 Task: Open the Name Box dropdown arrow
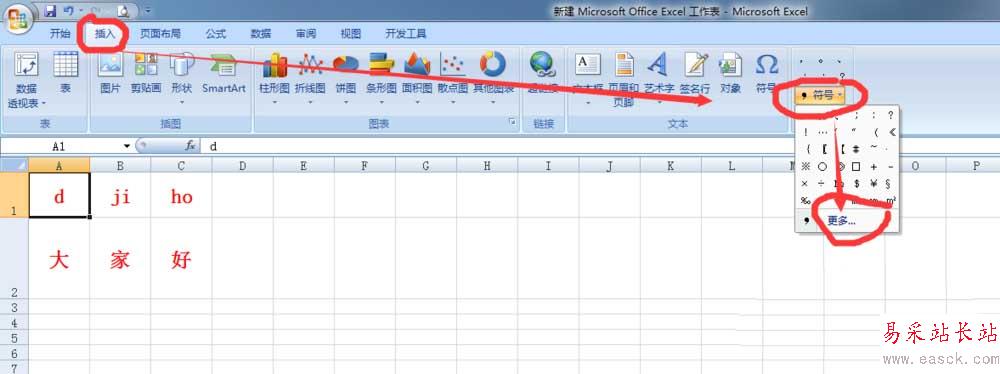point(128,146)
